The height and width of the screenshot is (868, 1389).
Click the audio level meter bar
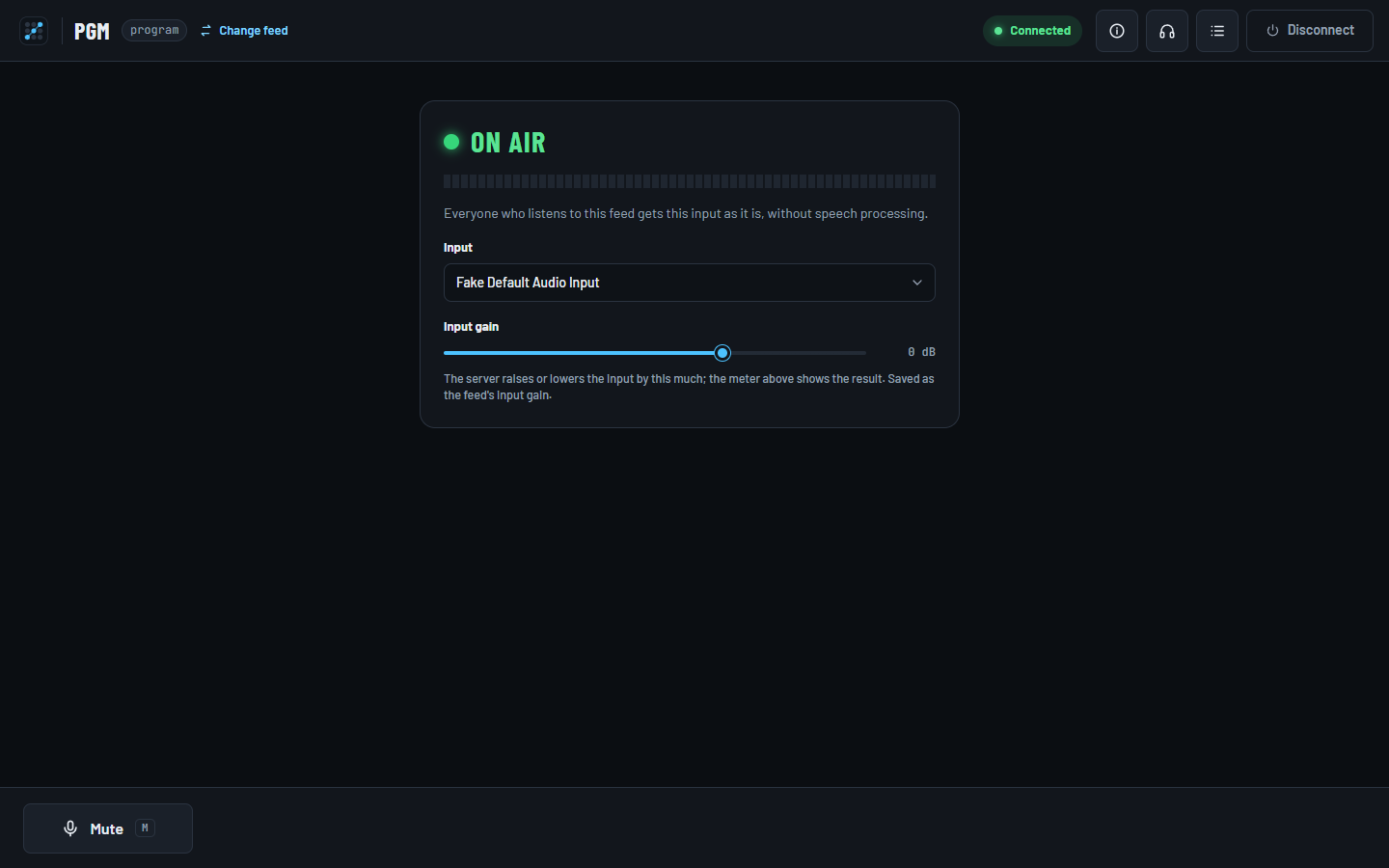[690, 181]
